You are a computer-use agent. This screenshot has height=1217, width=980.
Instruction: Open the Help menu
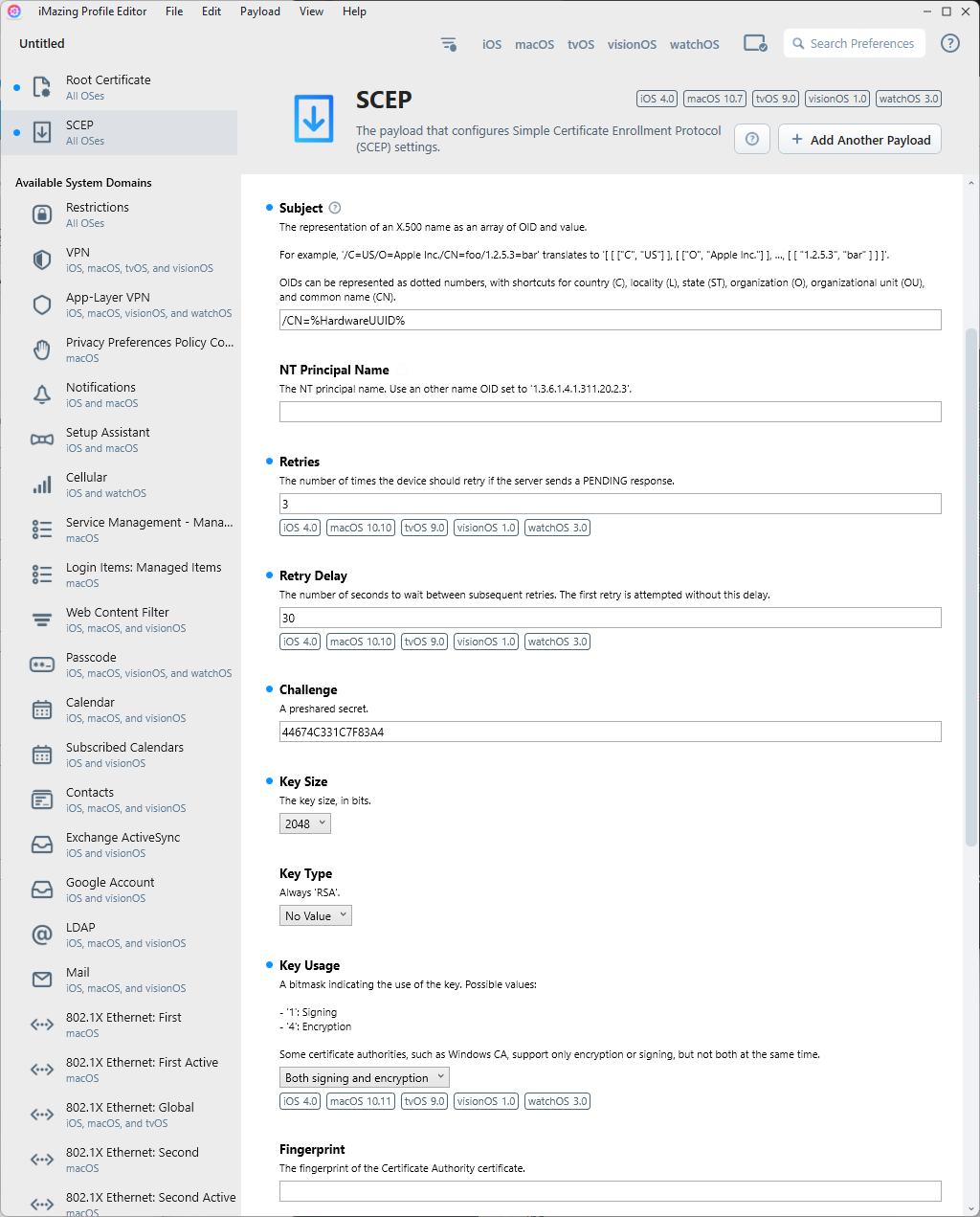[354, 11]
